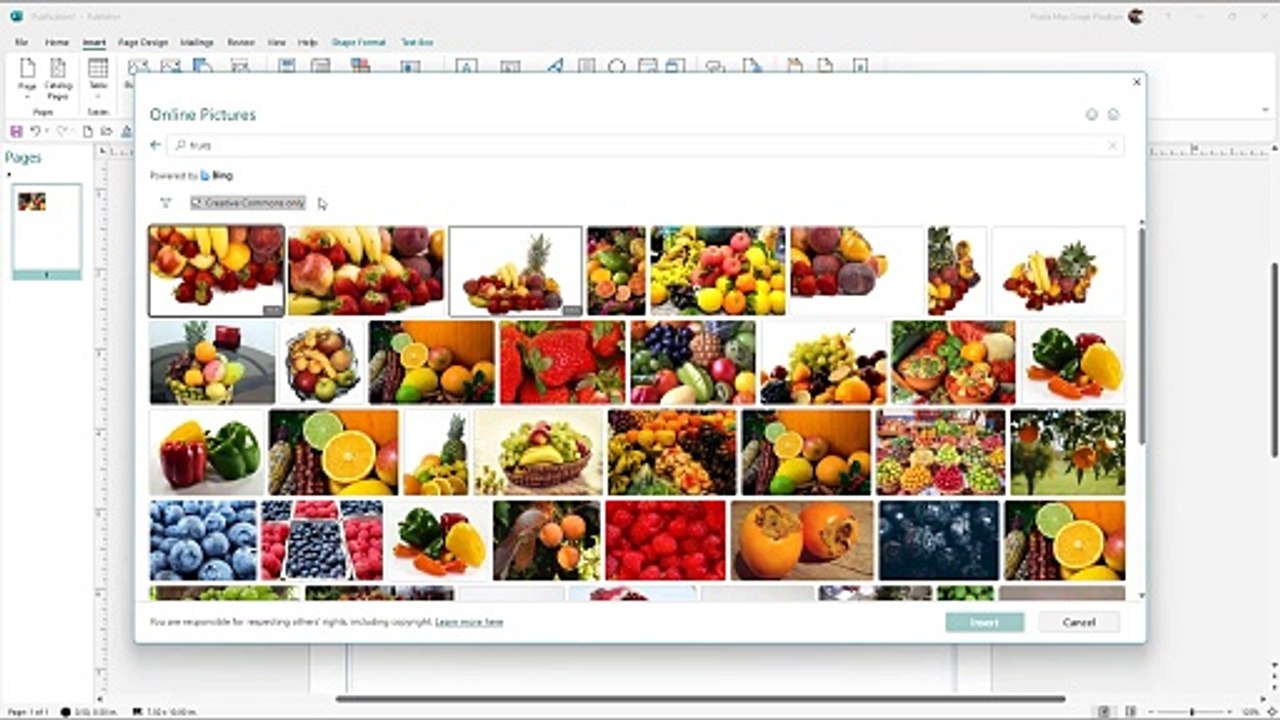Click the Table icon in the ribbon
This screenshot has width=1280, height=720.
tap(98, 68)
